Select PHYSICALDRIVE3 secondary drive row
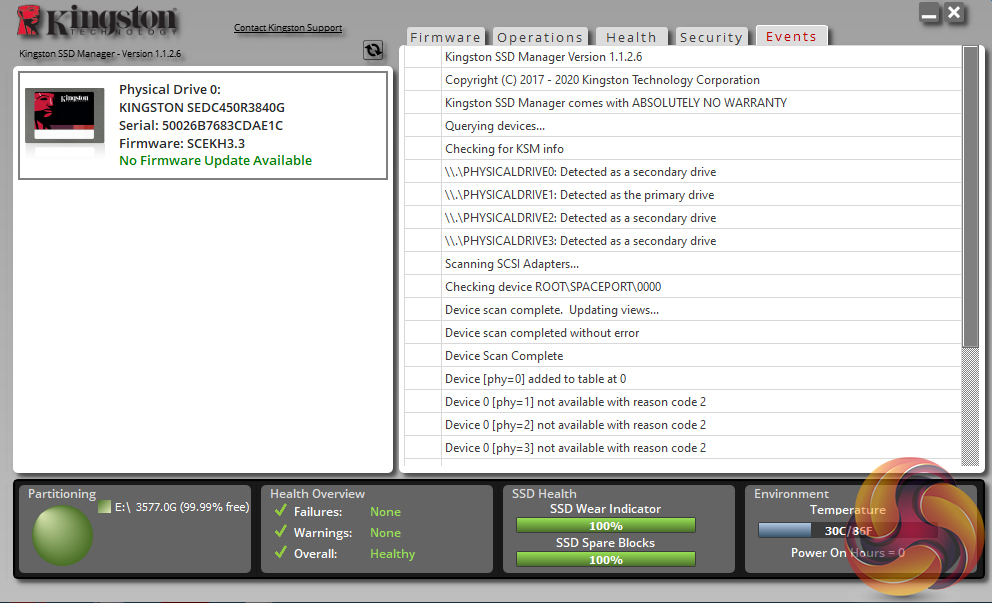This screenshot has height=603, width=992. click(x=683, y=241)
